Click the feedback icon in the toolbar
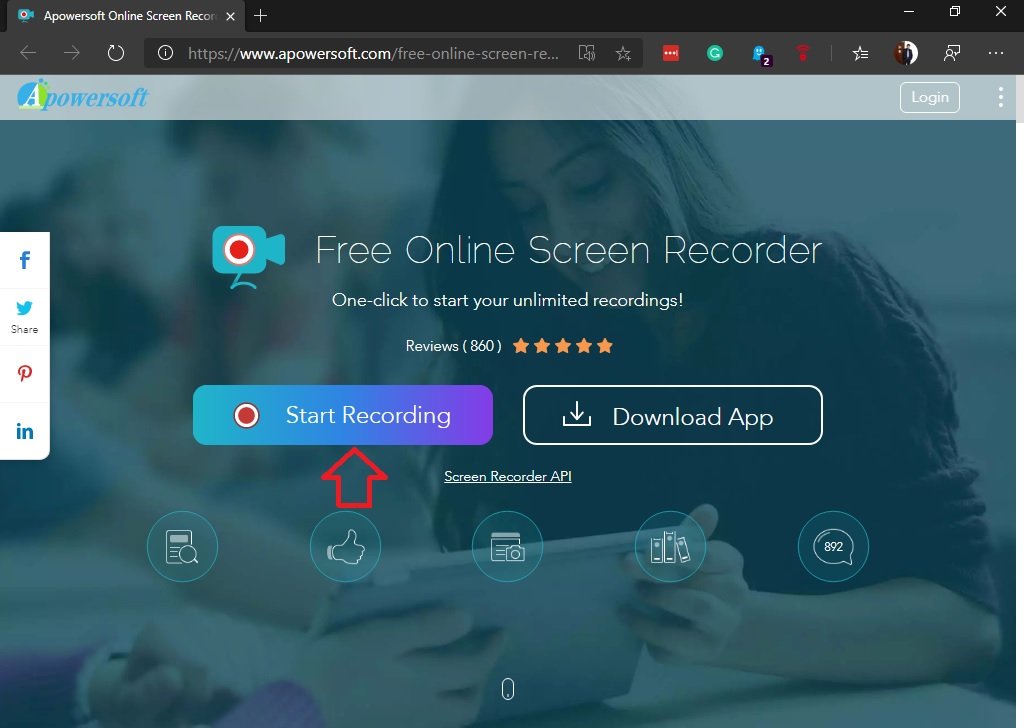The width and height of the screenshot is (1024, 728). click(x=952, y=53)
